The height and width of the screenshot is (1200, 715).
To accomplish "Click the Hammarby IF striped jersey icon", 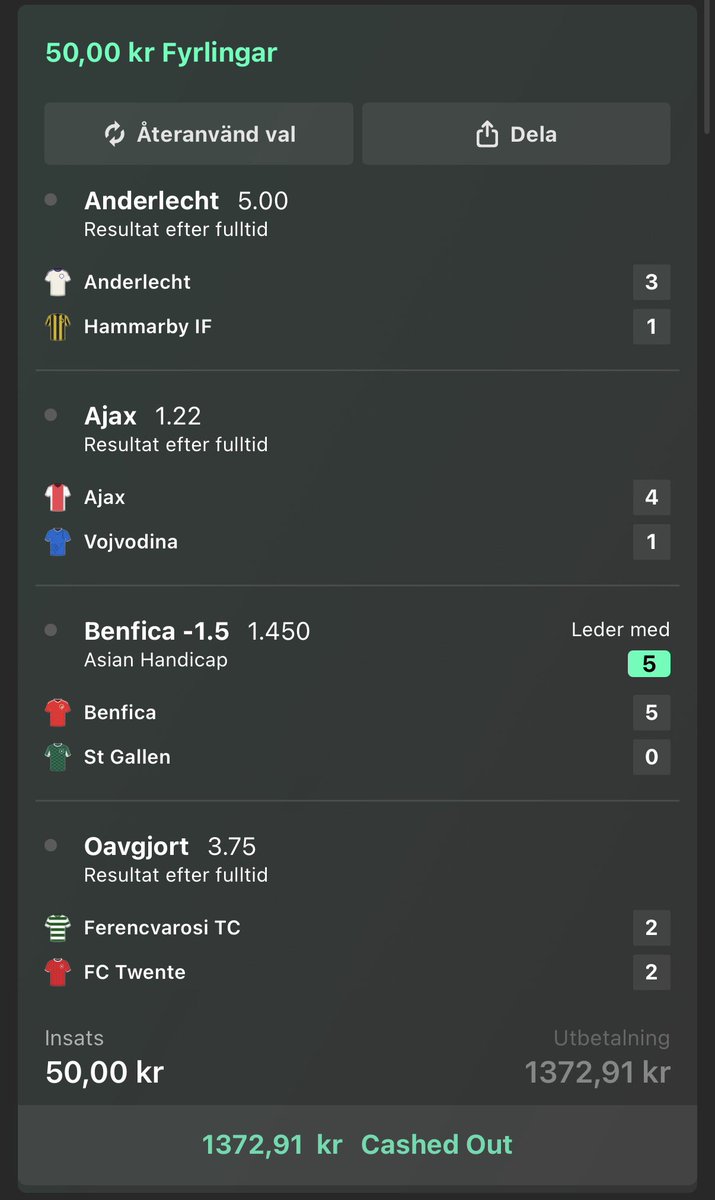I will [x=58, y=326].
